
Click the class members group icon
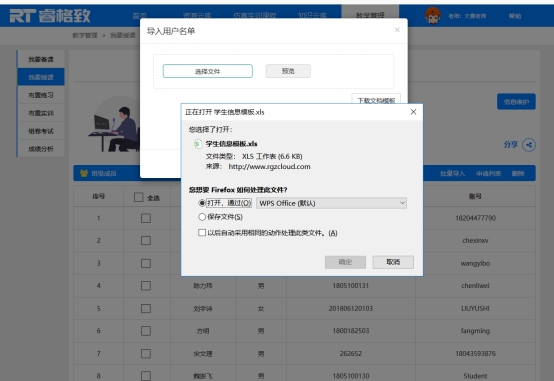[84, 173]
